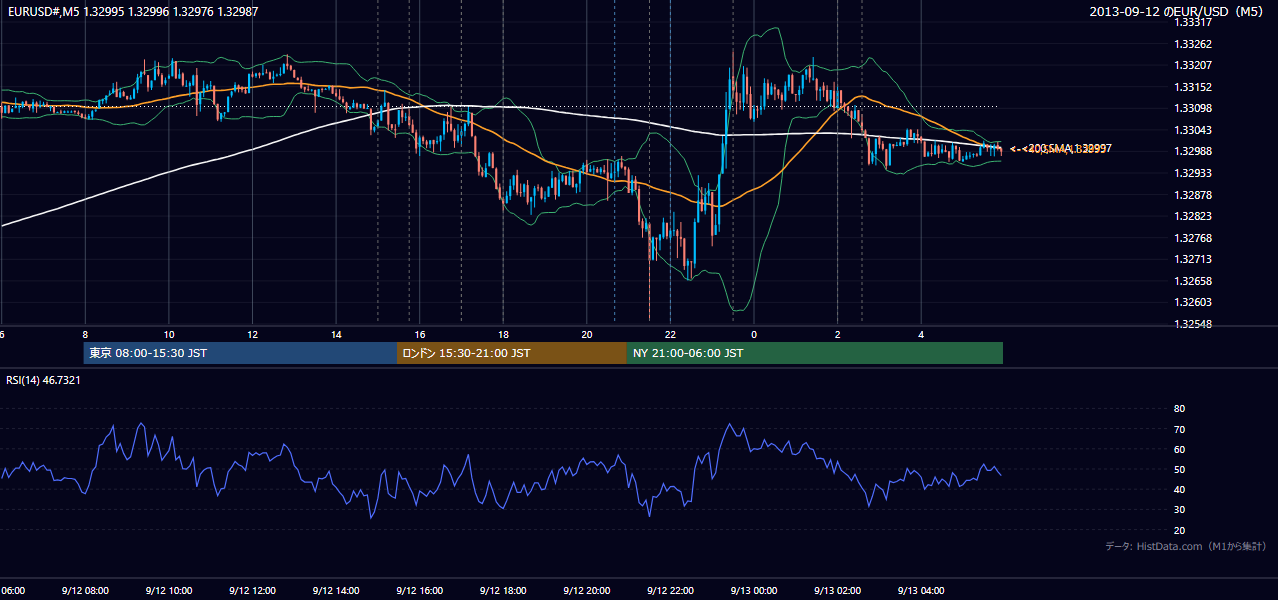This screenshot has width=1278, height=600.
Task: Click the 1.32713 price axis label
Action: (x=1193, y=259)
